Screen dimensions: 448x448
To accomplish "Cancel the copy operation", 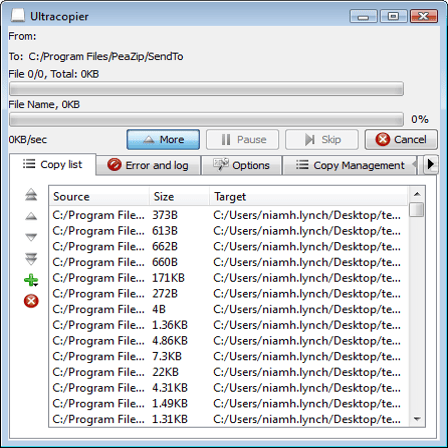I will pos(401,139).
